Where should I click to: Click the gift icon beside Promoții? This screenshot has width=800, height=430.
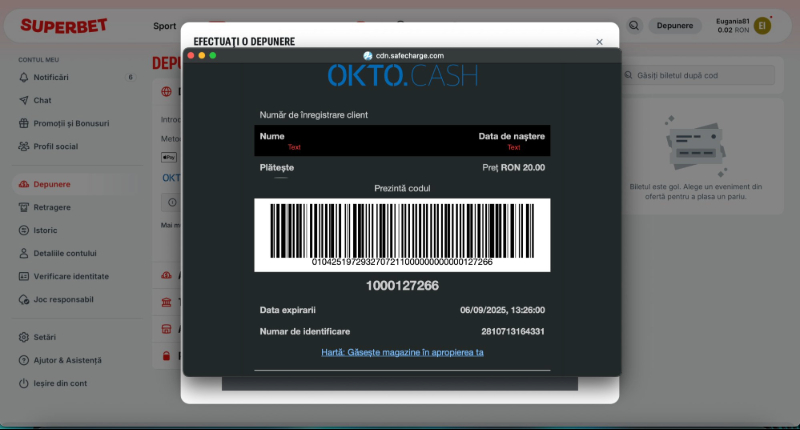tap(23, 123)
